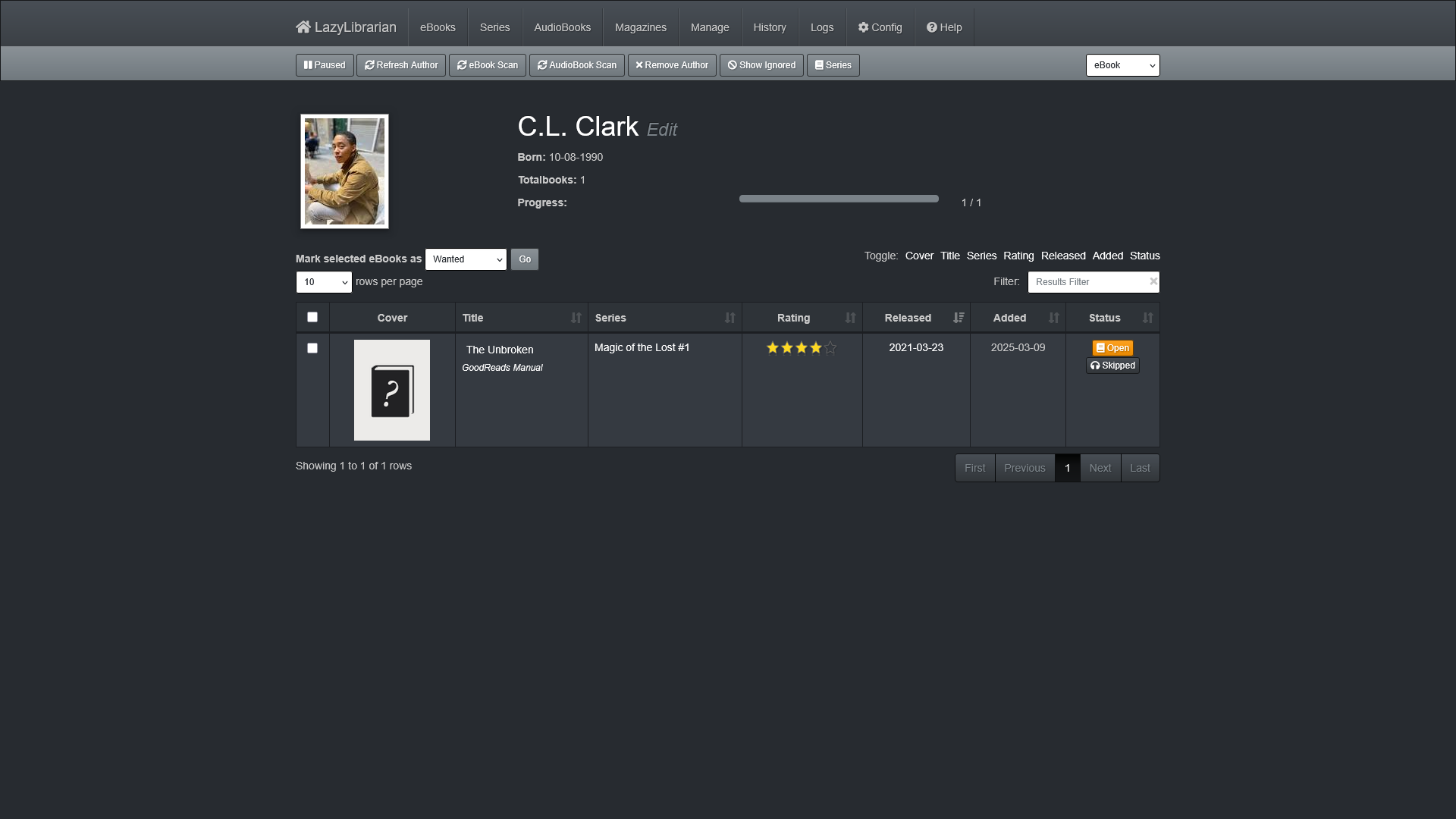Click the Paused button with pause icon
This screenshot has width=1456, height=819.
[x=325, y=65]
